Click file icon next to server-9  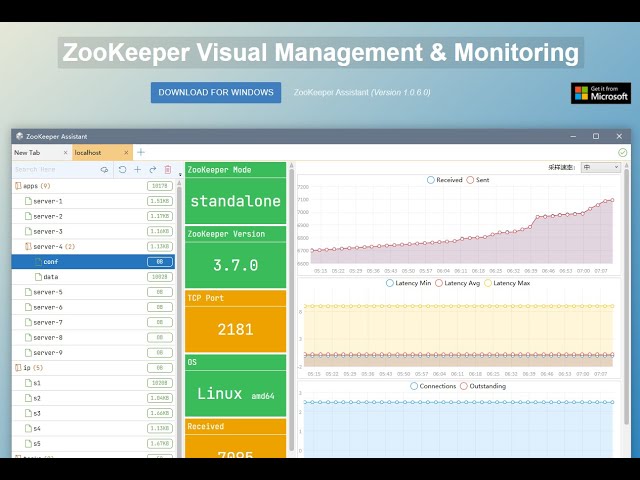point(28,352)
